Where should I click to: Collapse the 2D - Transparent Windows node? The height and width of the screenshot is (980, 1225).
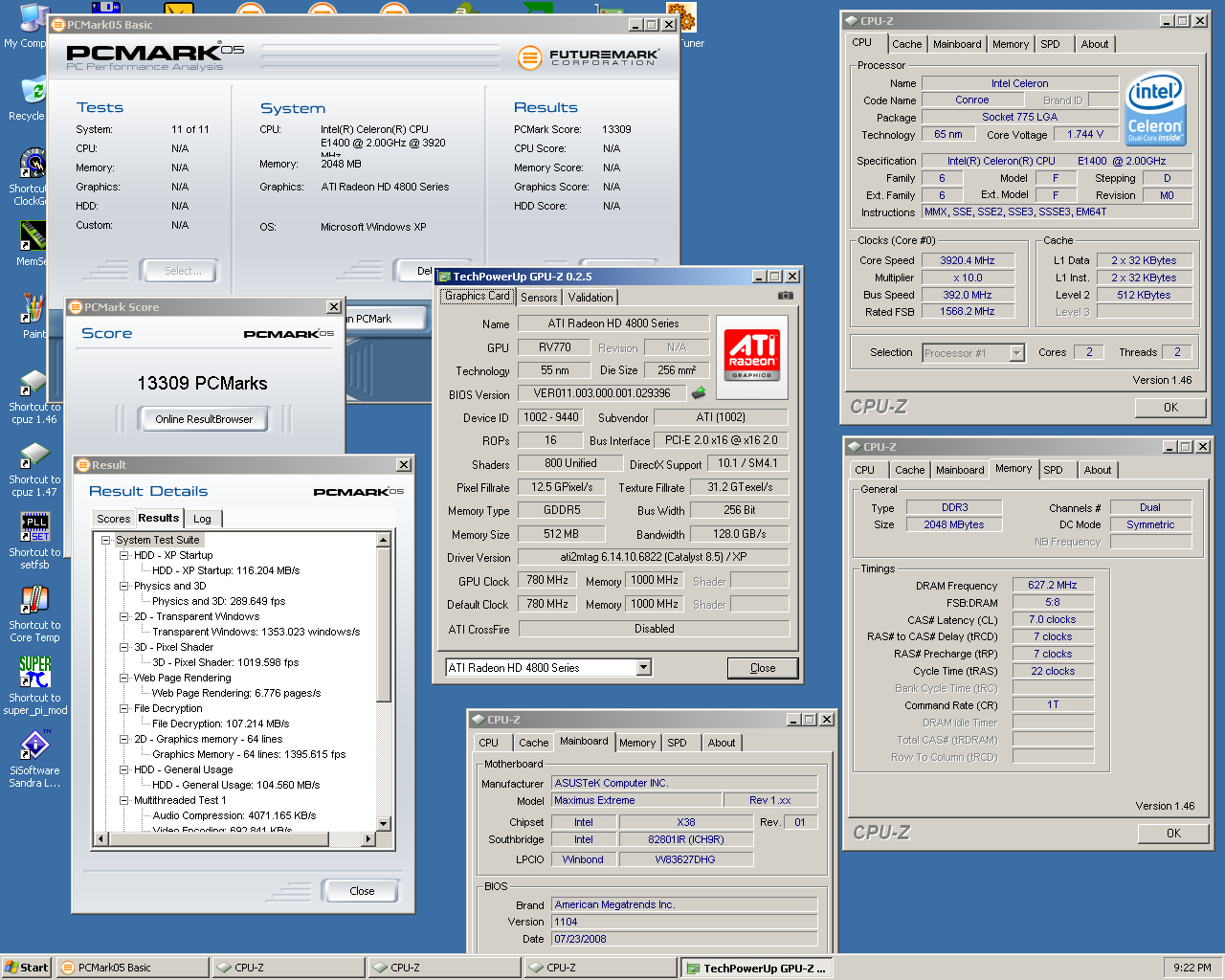tap(124, 616)
